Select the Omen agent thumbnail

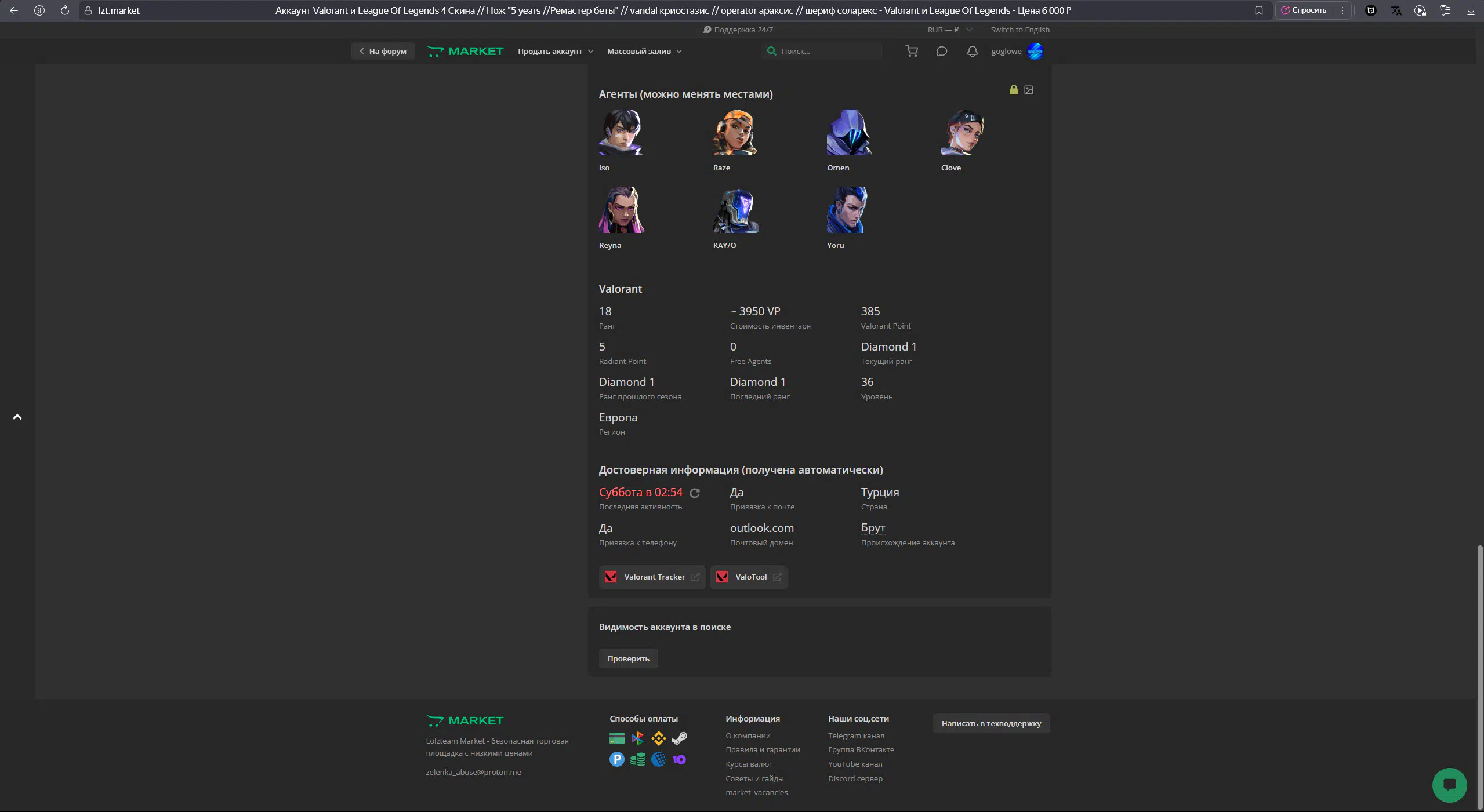[x=849, y=133]
